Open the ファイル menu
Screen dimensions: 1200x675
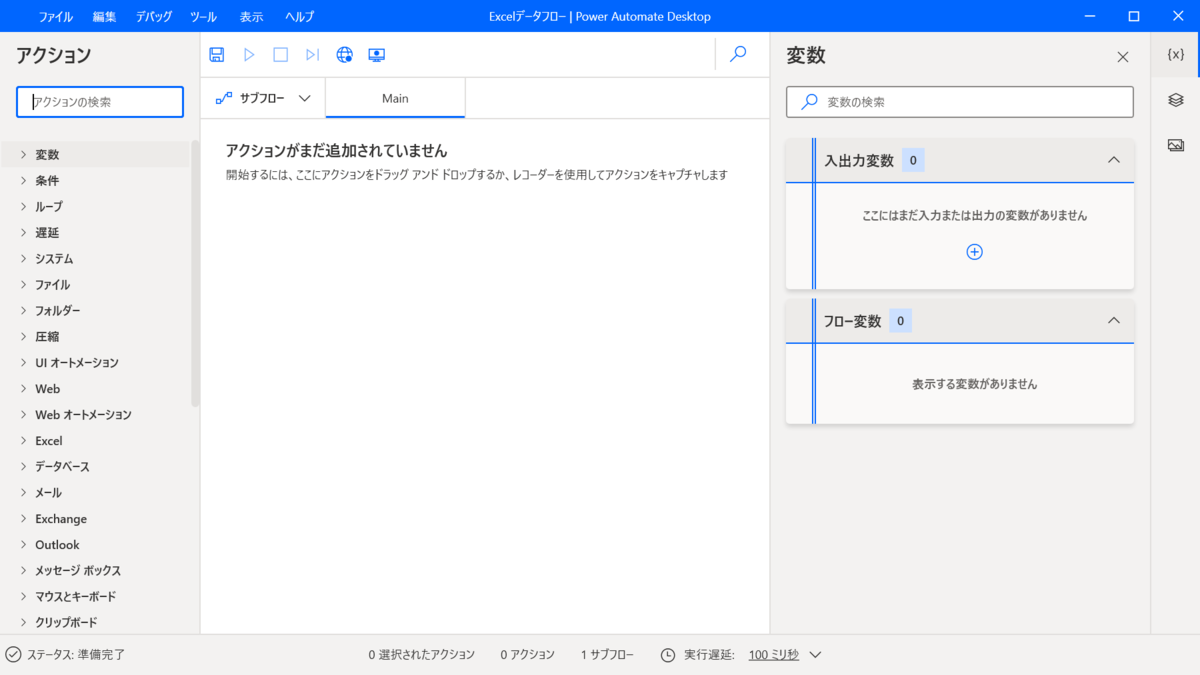tap(55, 17)
